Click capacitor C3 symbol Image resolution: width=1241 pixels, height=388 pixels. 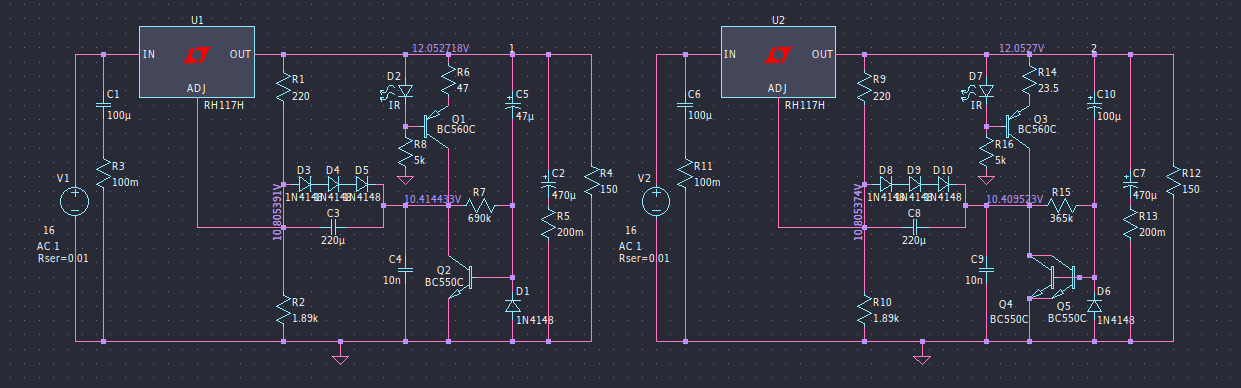333,228
